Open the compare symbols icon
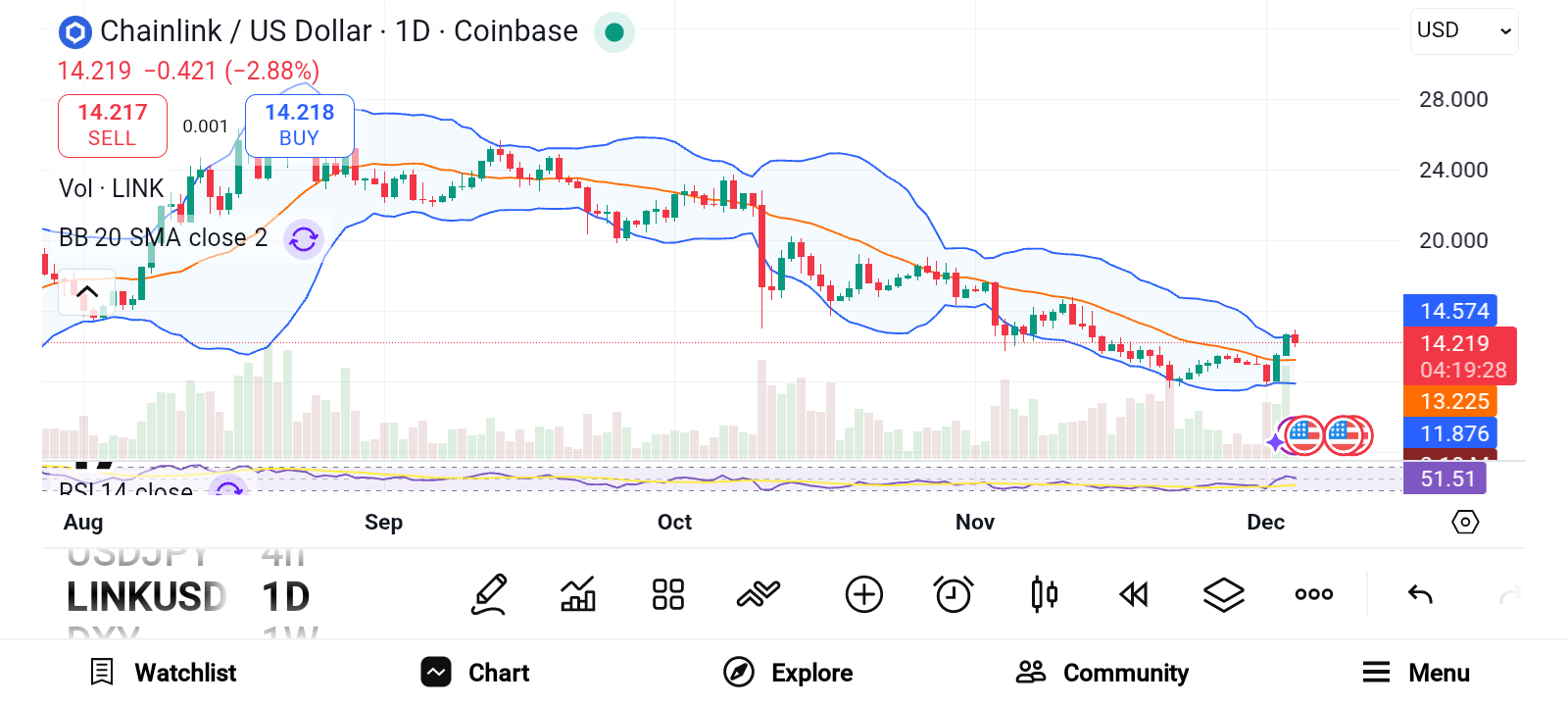The width and height of the screenshot is (1568, 706). 758,594
